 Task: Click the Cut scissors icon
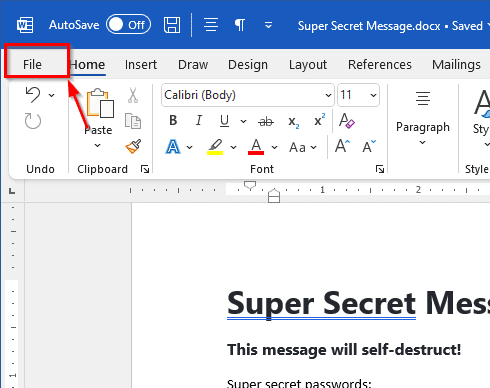tap(133, 95)
